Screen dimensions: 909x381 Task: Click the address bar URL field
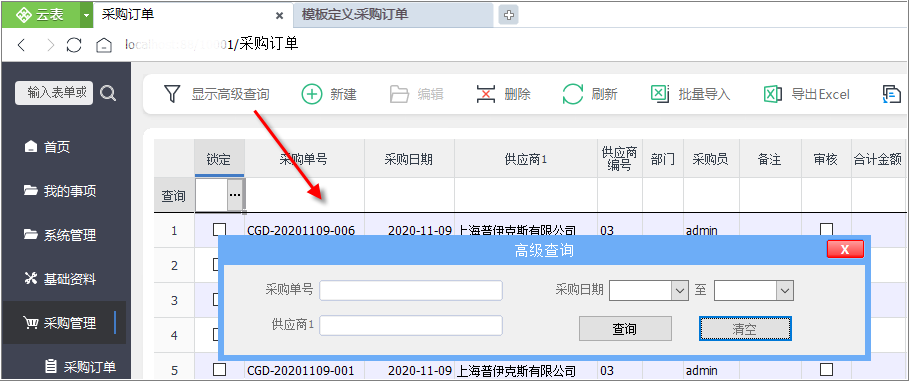(x=212, y=44)
